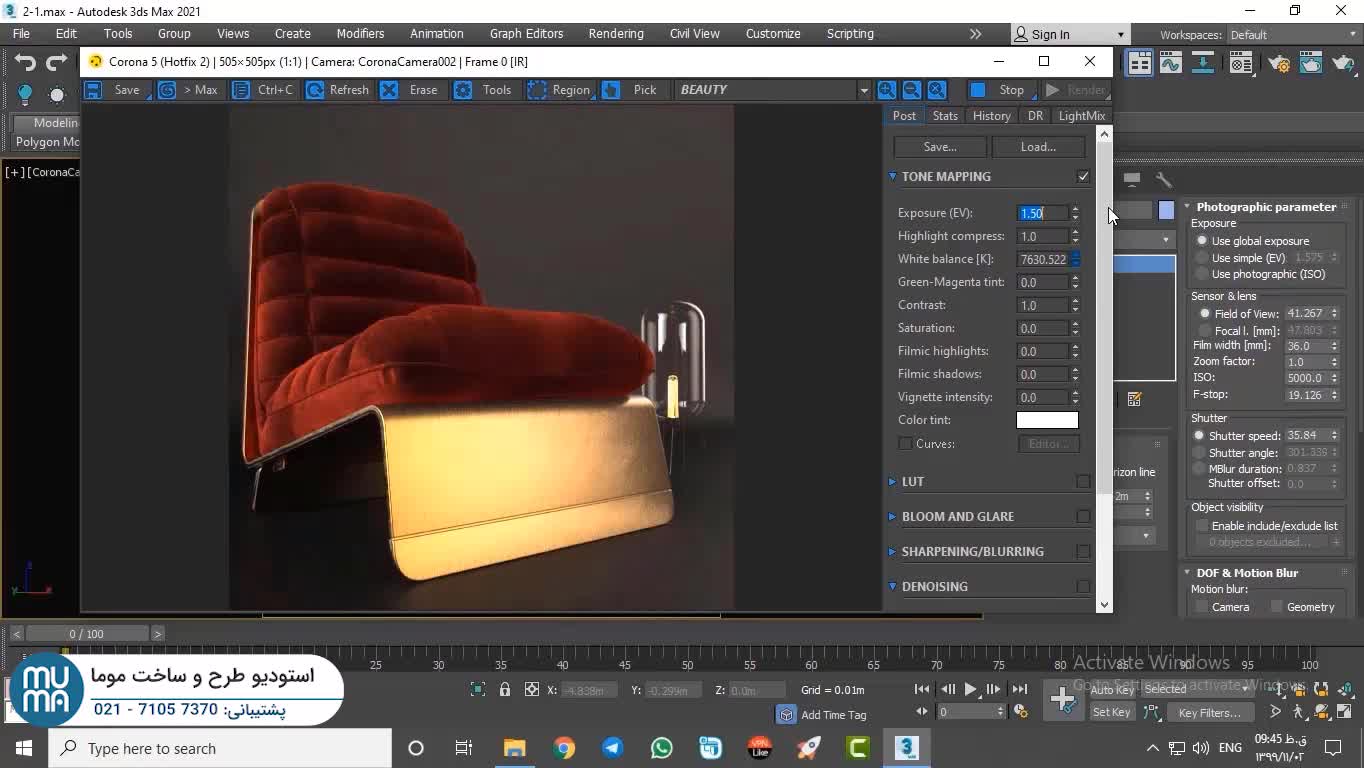Switch to the LightMix tab
This screenshot has height=768, width=1364.
[1081, 116]
